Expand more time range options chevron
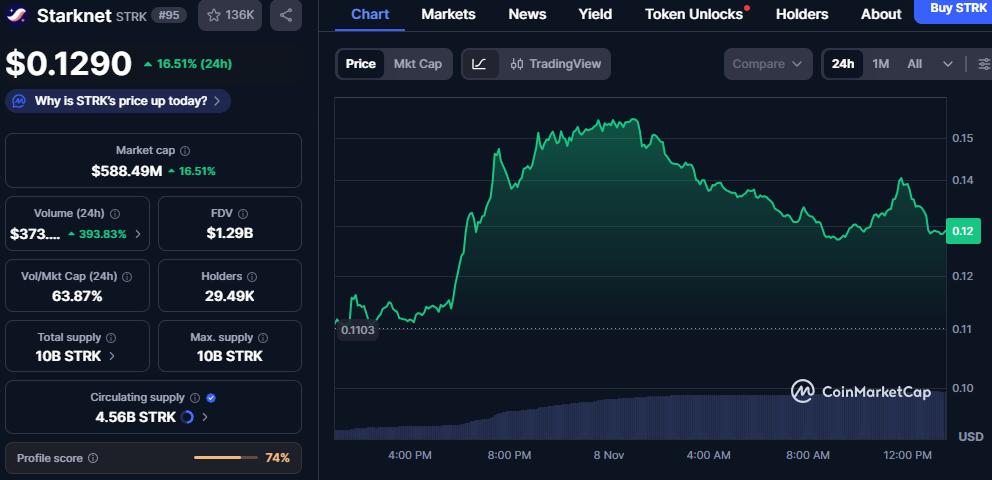Screen dimensions: 992x480 coord(948,64)
